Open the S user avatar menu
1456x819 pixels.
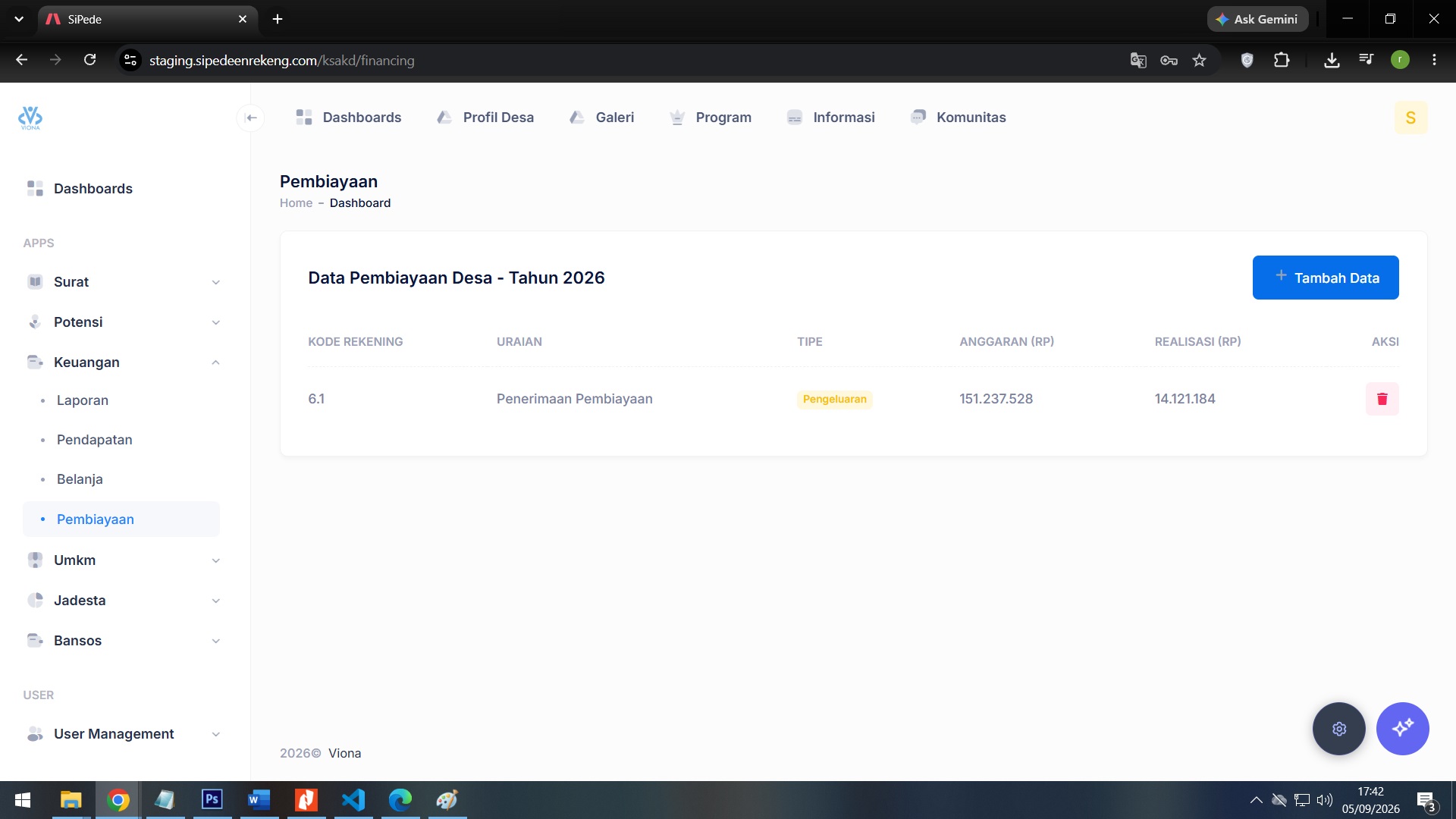click(x=1410, y=118)
